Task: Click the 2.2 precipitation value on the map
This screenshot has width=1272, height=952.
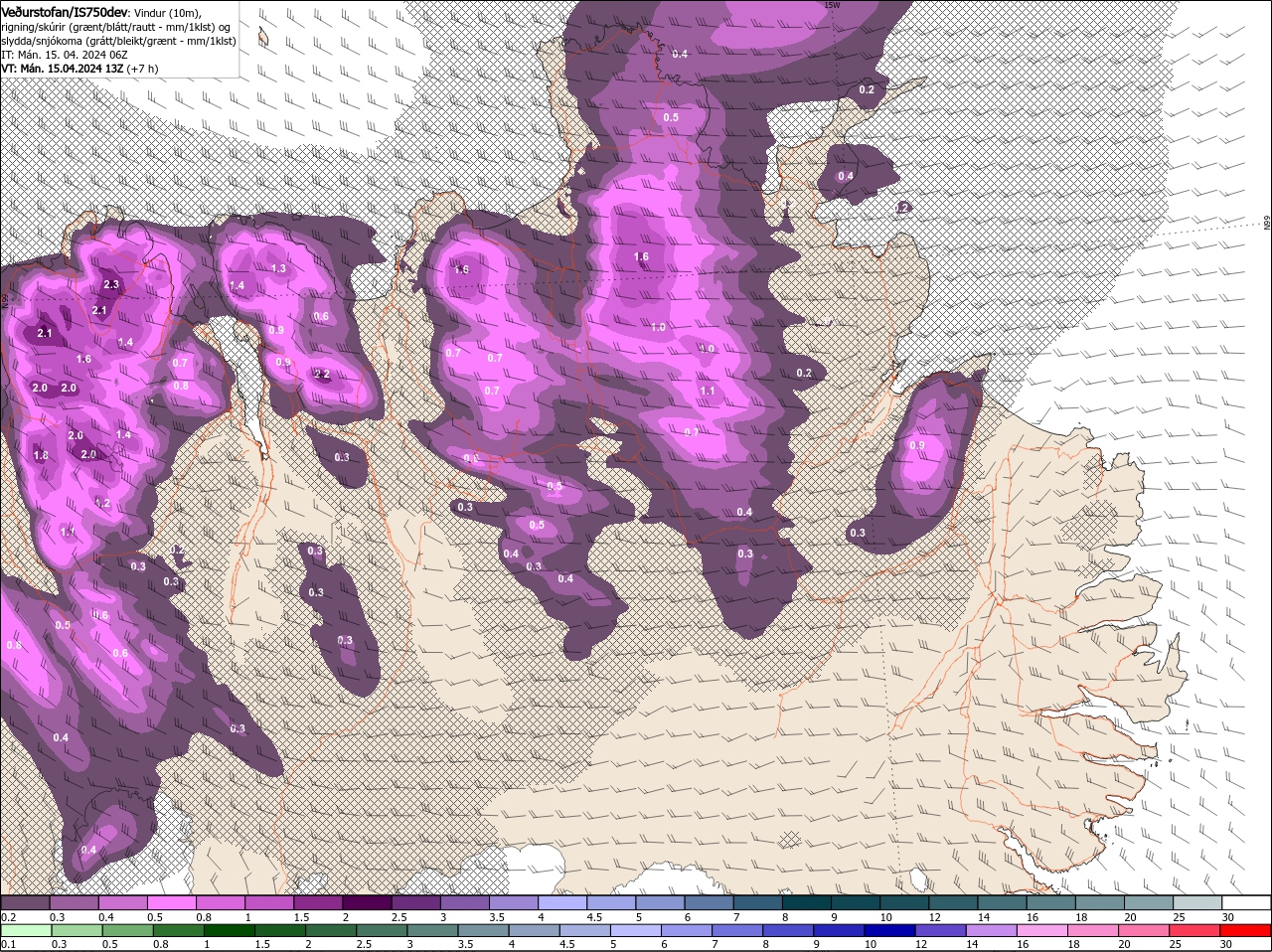Action: [x=322, y=374]
